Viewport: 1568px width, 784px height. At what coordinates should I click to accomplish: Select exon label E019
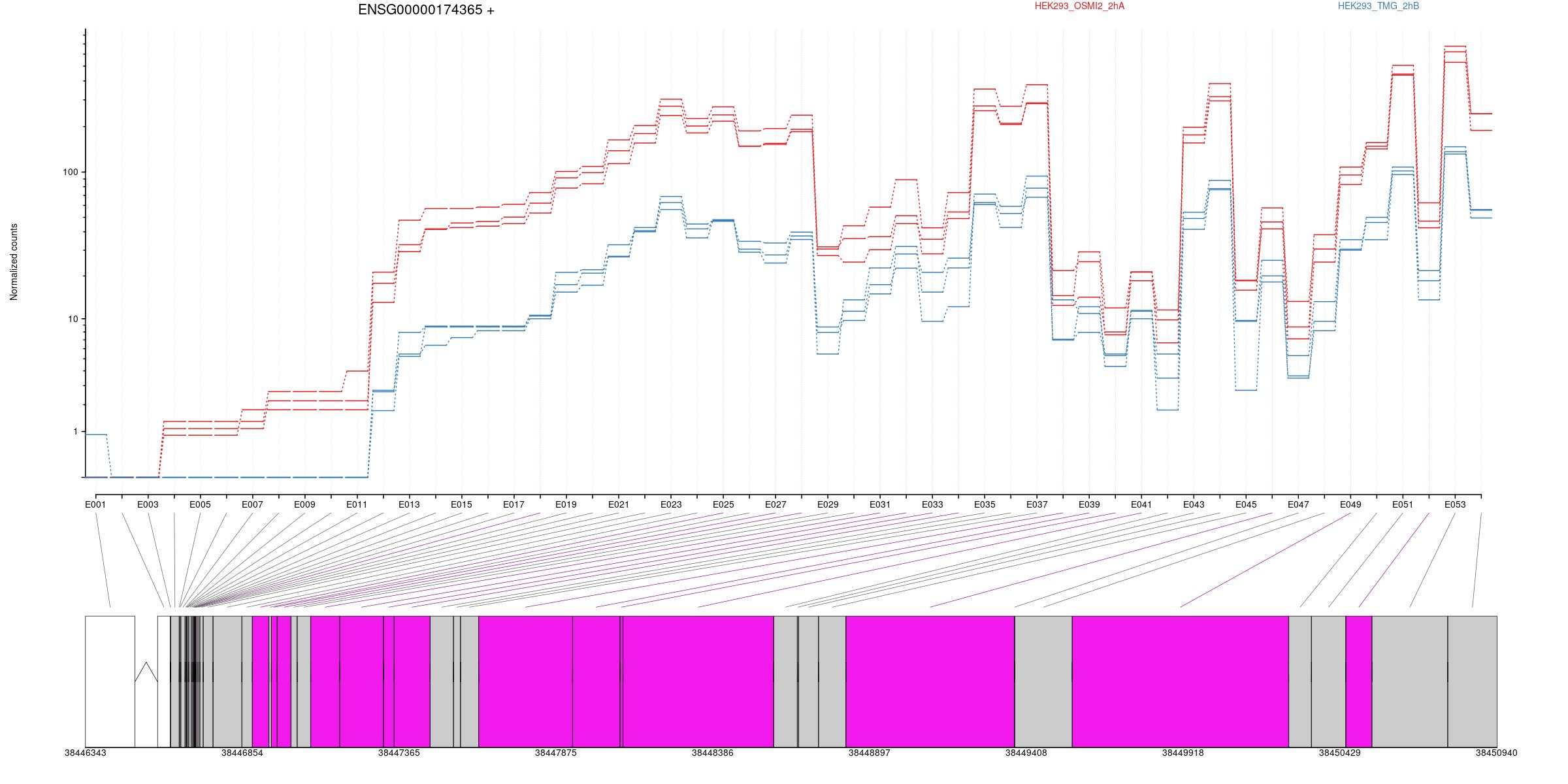(x=566, y=505)
